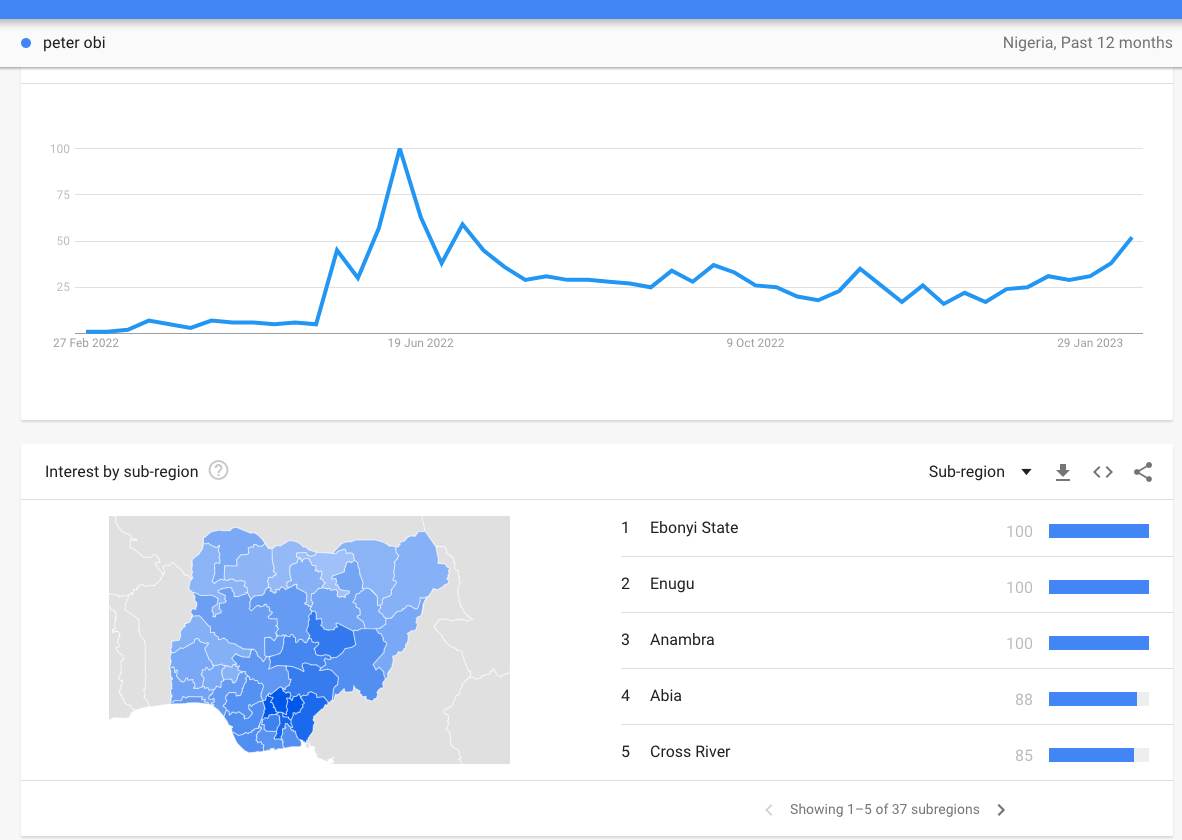Go to next page of subregions

click(1001, 810)
